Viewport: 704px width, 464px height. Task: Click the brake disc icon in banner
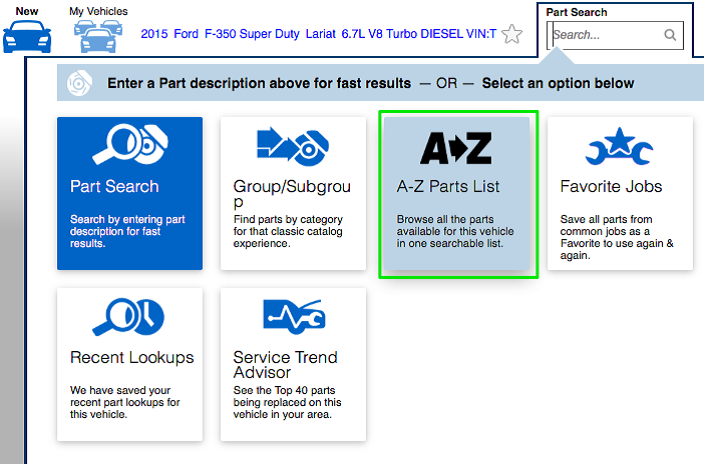81,84
